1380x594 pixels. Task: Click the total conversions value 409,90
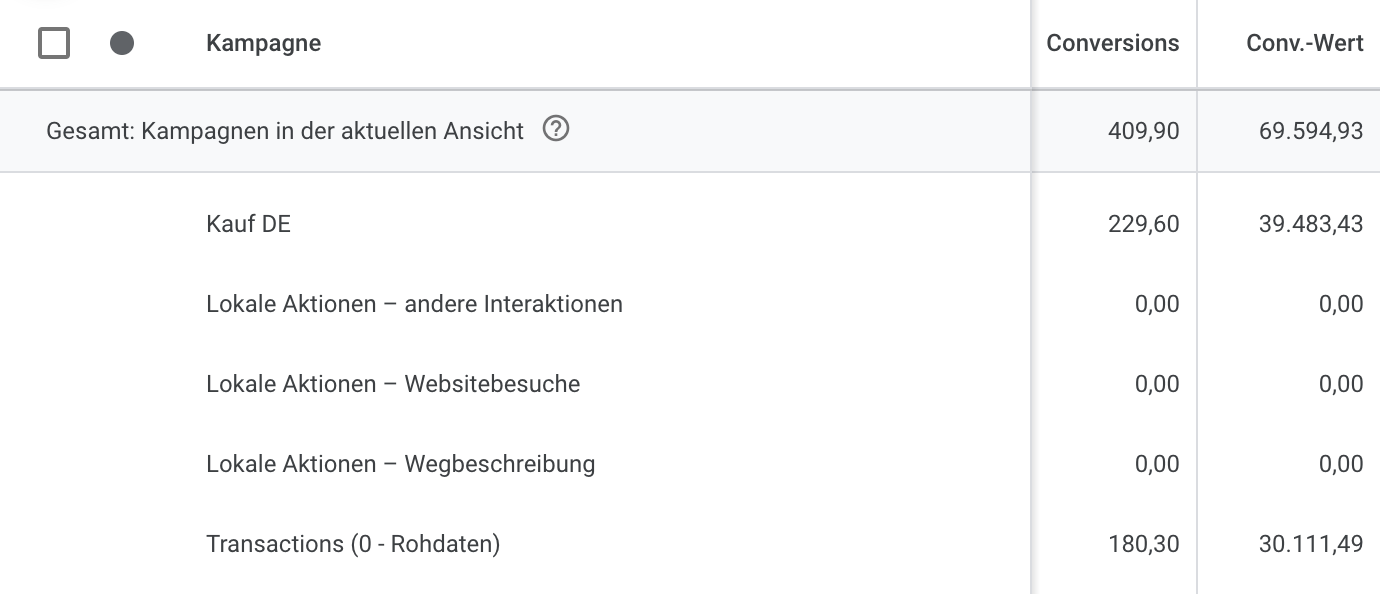pyautogui.click(x=1144, y=131)
